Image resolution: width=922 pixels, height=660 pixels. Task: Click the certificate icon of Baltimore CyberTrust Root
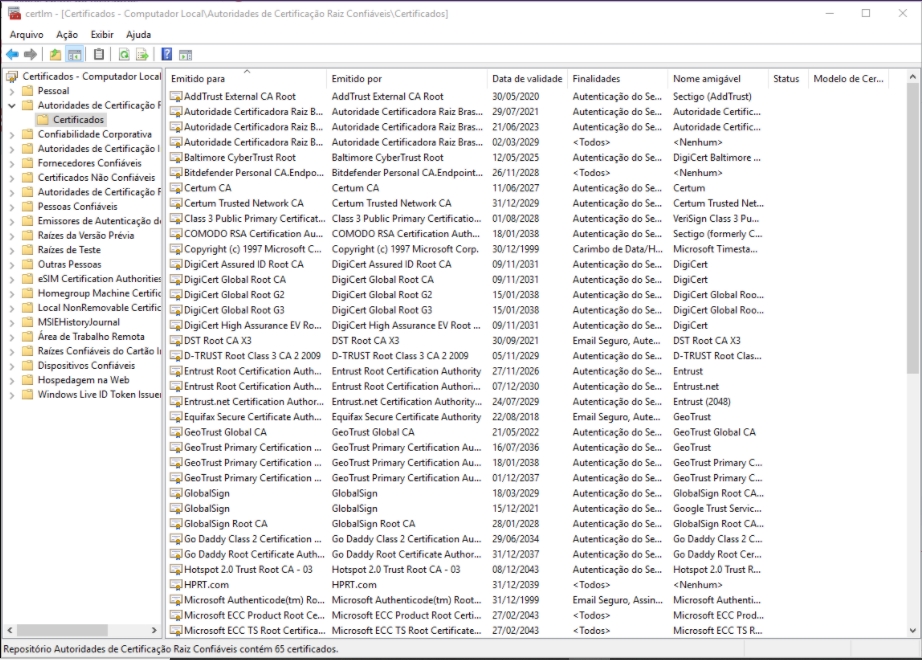[x=175, y=157]
